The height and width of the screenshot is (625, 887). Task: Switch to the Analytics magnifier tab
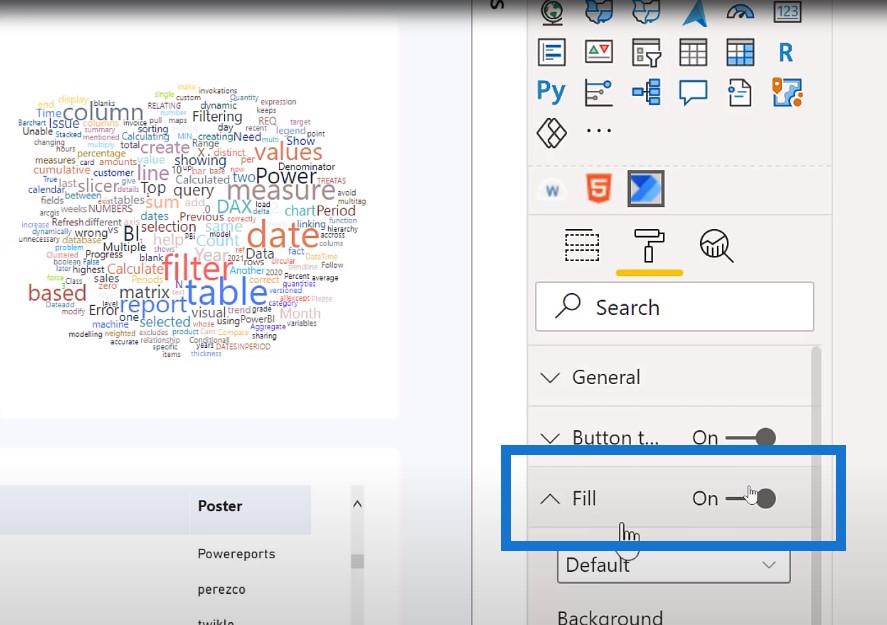pos(716,245)
